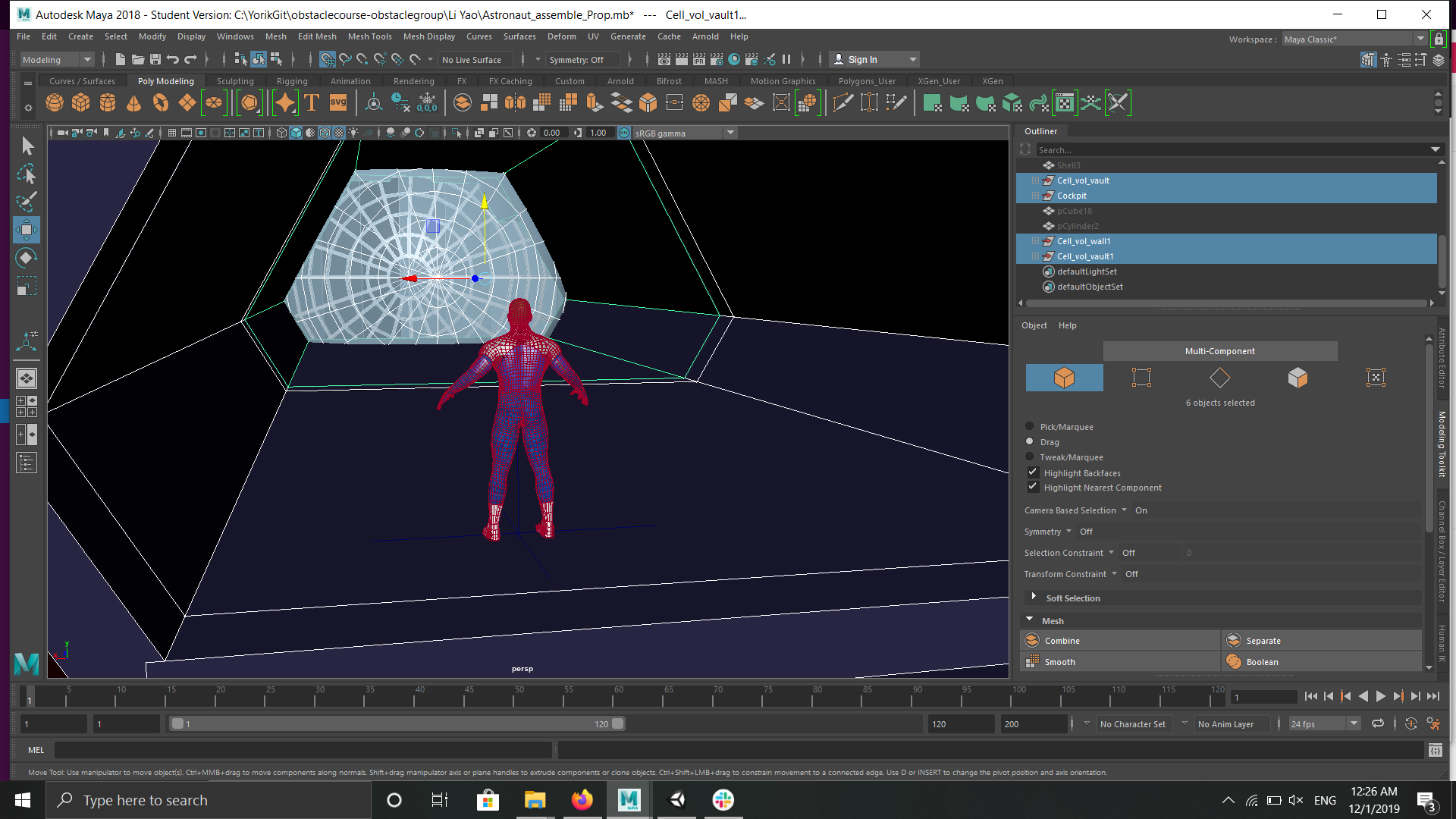The width and height of the screenshot is (1456, 819).
Task: Select the Lasso tool in toolbox
Action: (26, 174)
